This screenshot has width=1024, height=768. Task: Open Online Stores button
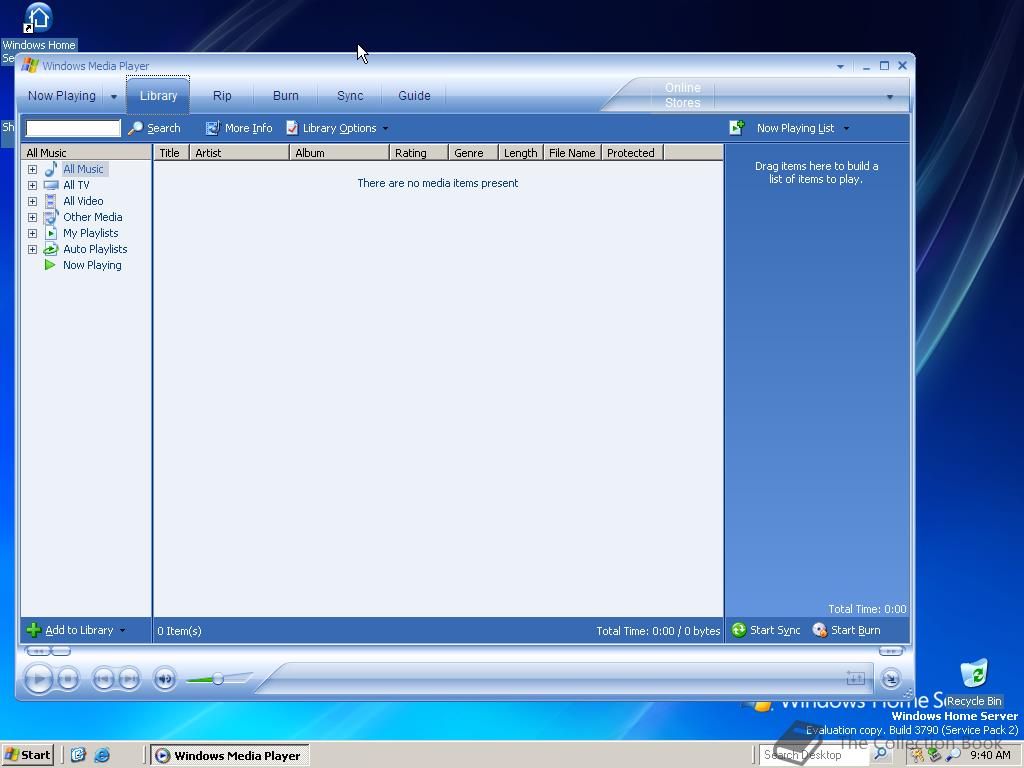coord(682,95)
